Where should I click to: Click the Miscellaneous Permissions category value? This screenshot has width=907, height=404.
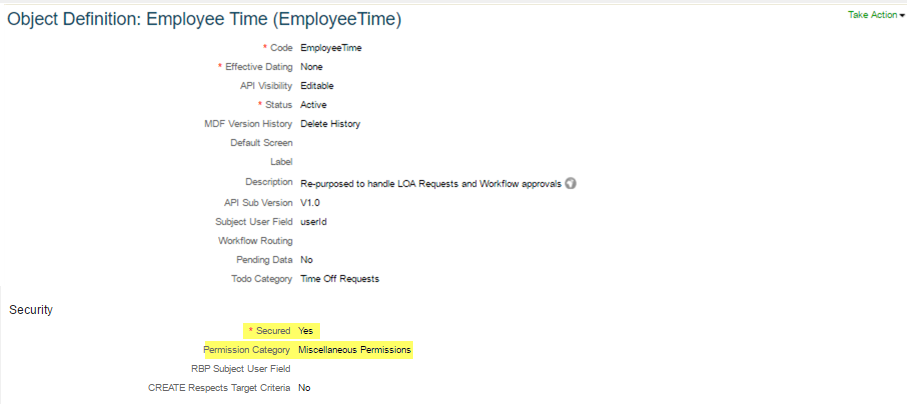tap(355, 350)
